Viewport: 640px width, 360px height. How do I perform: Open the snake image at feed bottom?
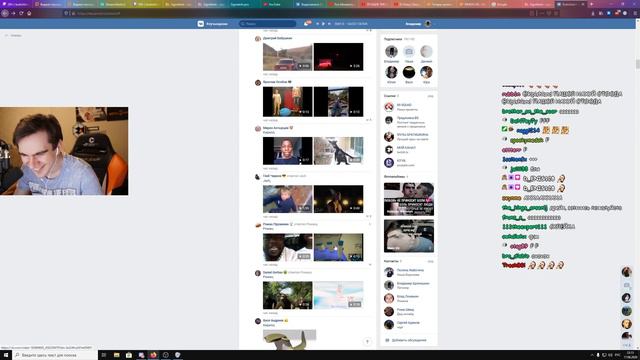289,340
